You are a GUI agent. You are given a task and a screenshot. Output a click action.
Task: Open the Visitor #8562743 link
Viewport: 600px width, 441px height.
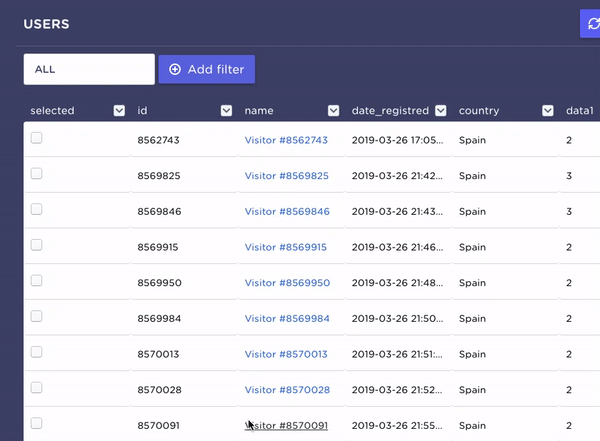[x=286, y=140]
